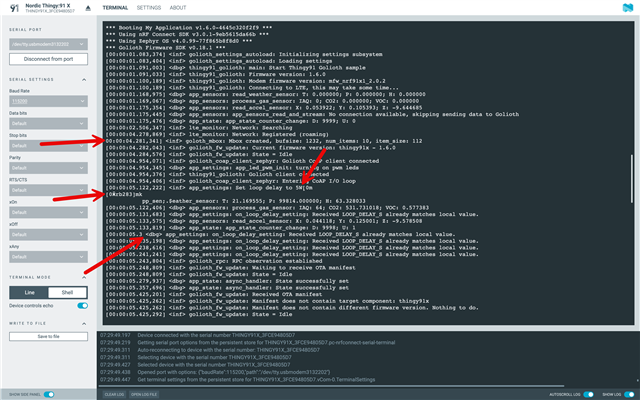
Task: Click the 'Modem firmware version' terminal line
Action: pos(245,81)
